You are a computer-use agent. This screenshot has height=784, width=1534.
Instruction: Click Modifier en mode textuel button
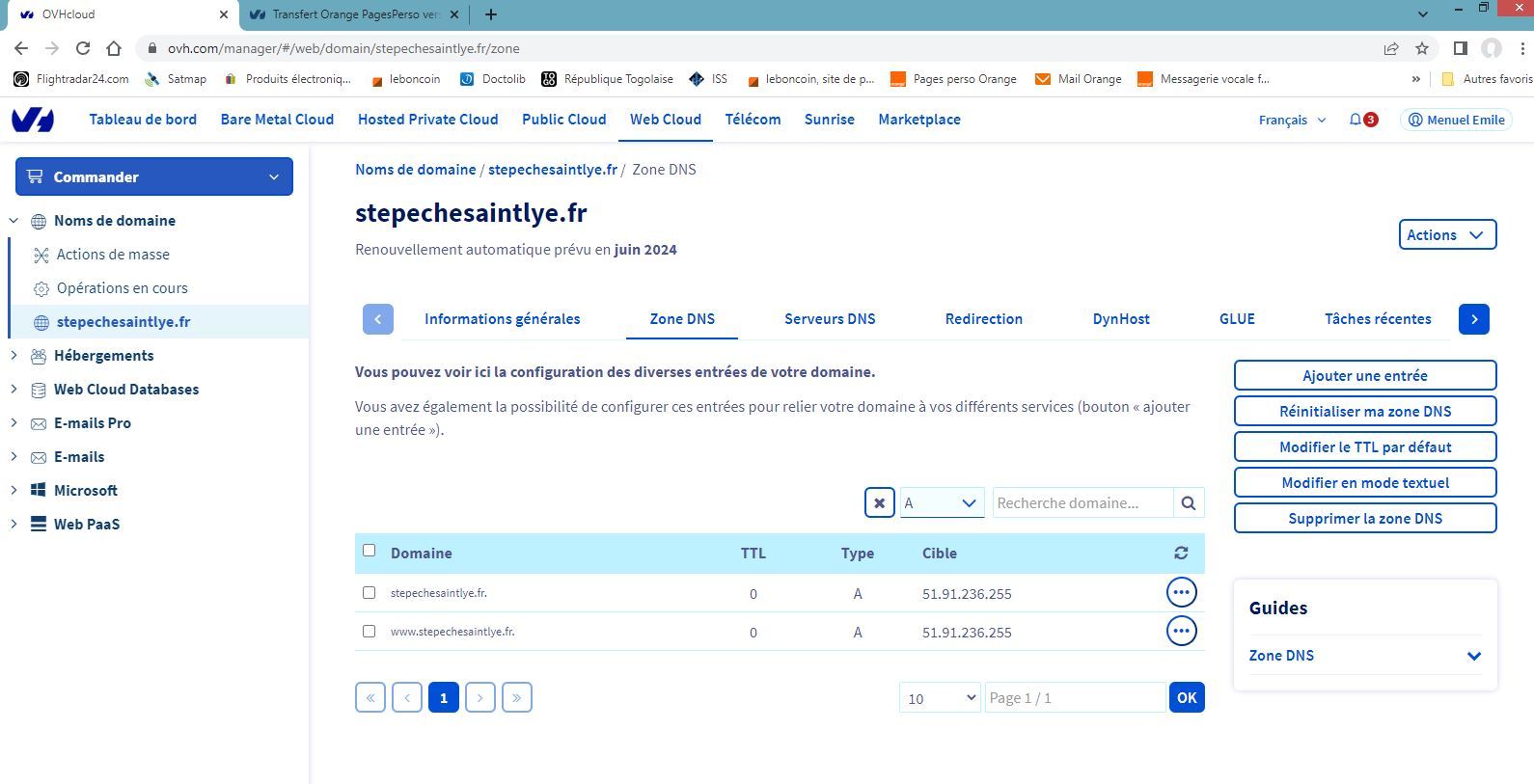pos(1364,482)
